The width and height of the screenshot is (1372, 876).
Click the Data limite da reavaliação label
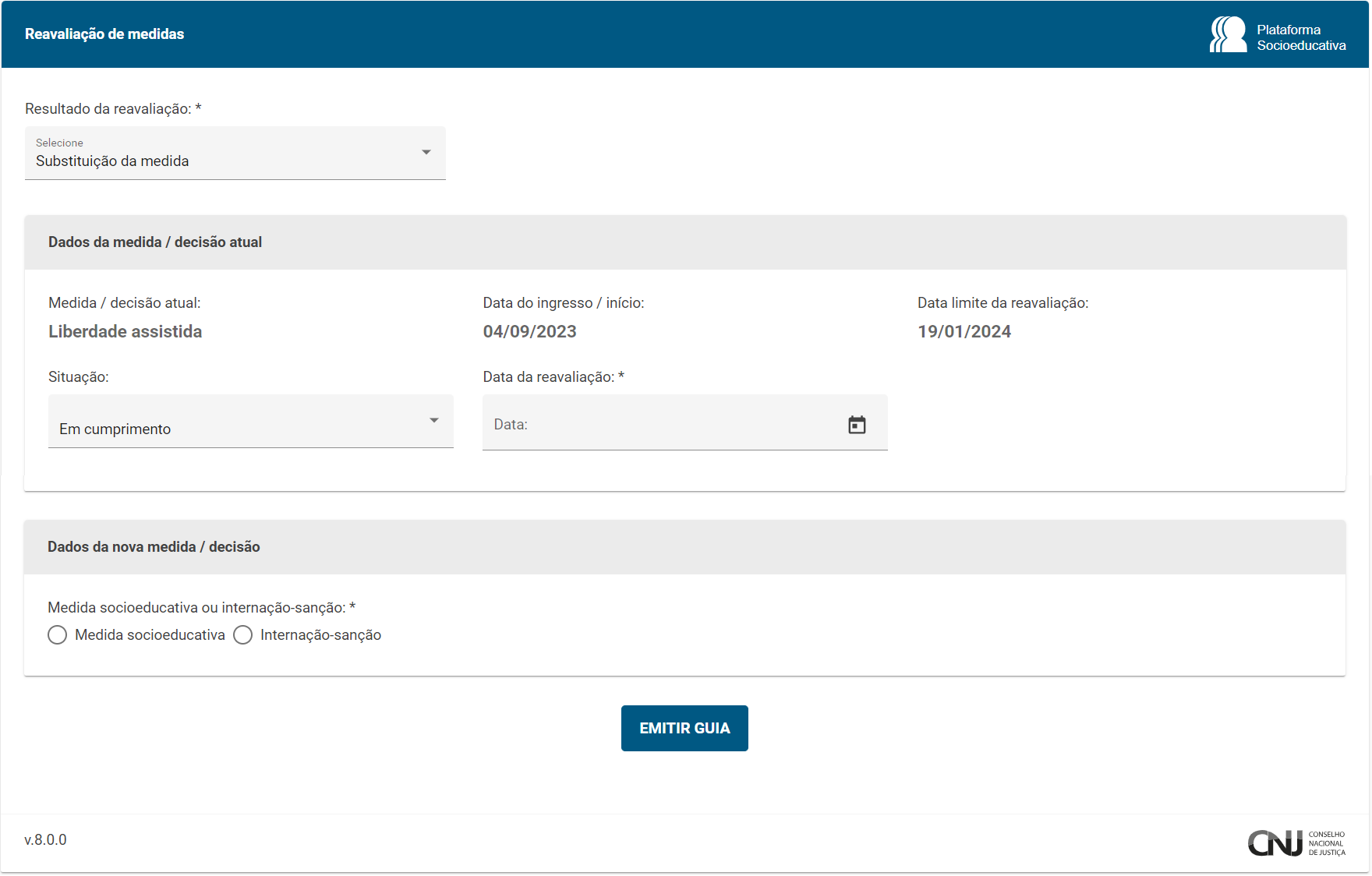tap(1002, 303)
